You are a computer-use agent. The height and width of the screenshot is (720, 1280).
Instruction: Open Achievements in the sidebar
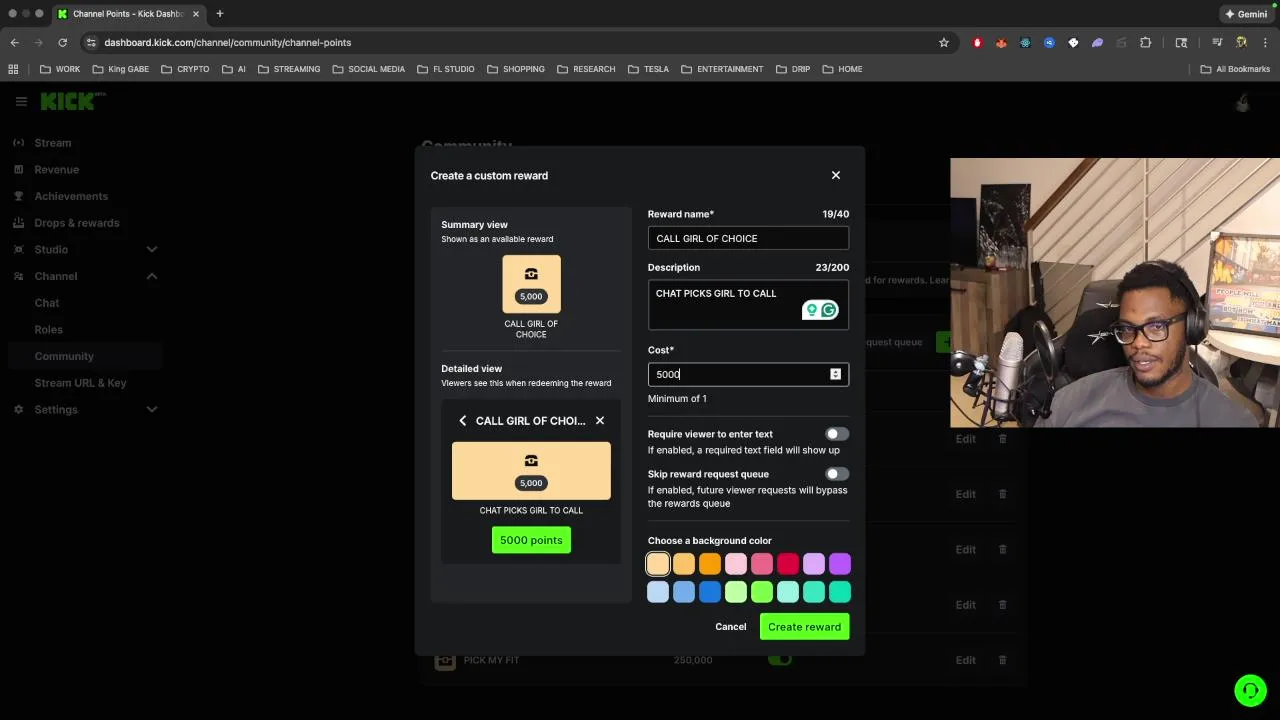pyautogui.click(x=71, y=196)
